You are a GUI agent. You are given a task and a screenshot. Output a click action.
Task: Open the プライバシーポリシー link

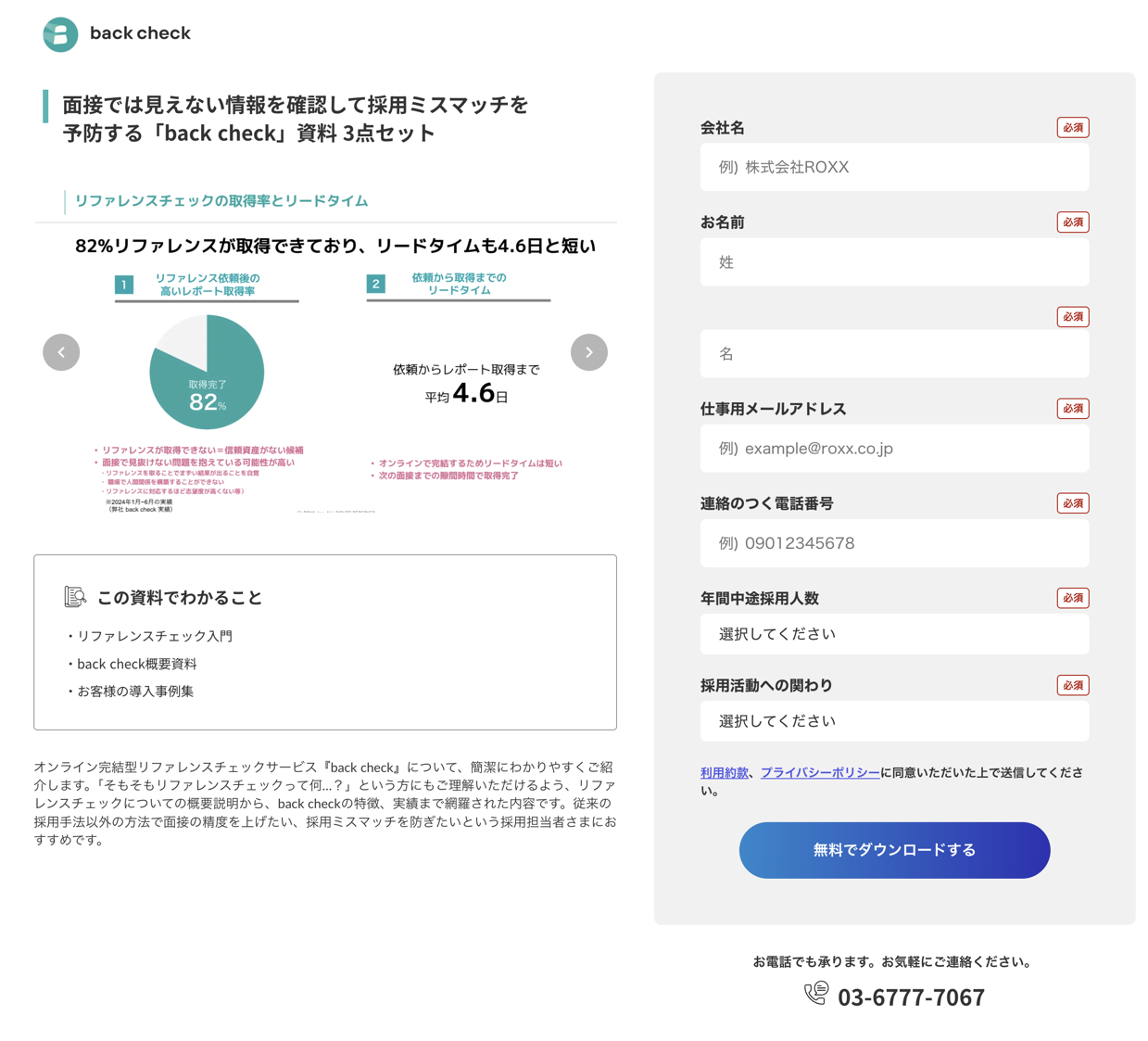pos(820,772)
